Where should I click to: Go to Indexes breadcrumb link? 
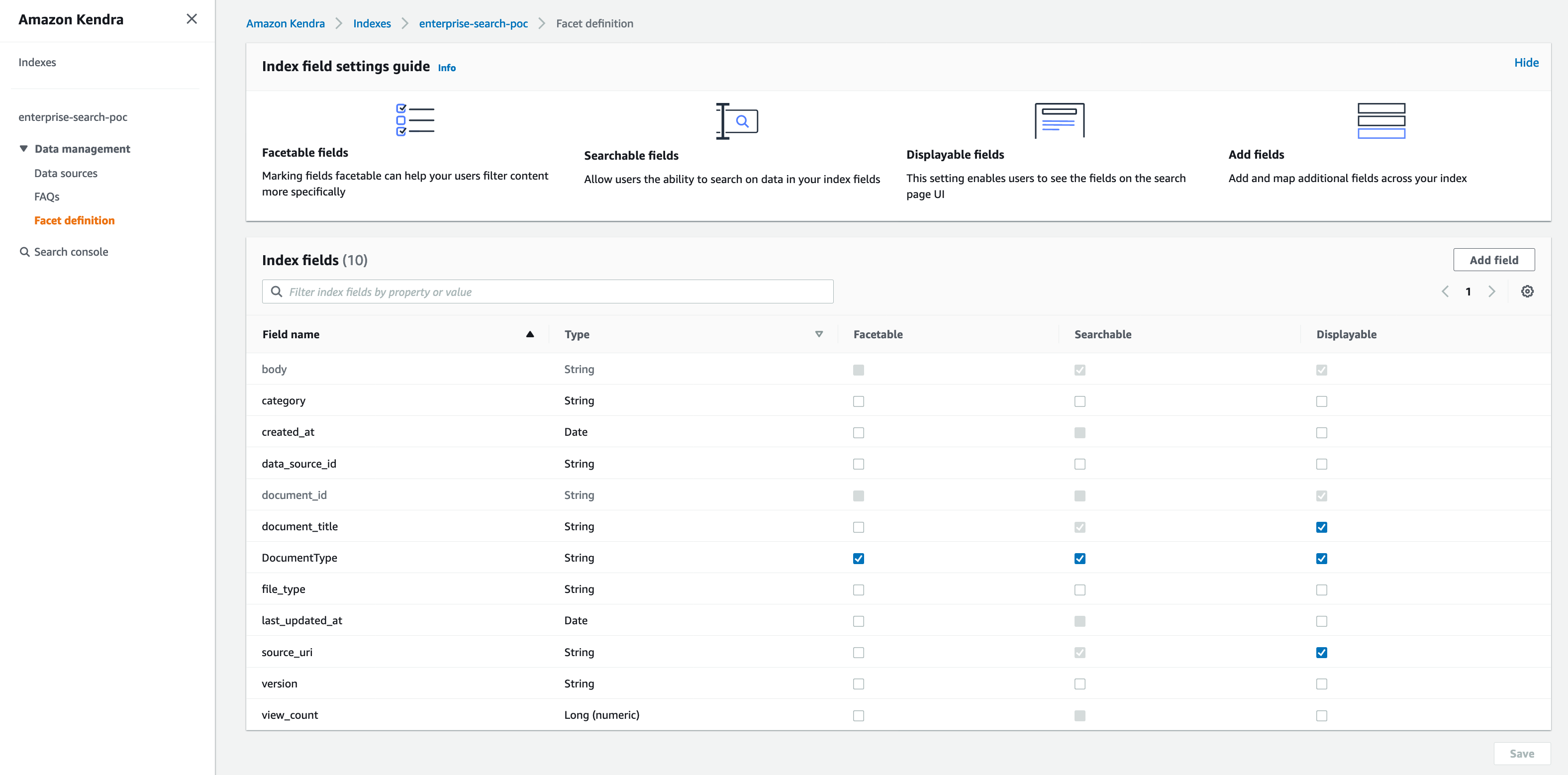pyautogui.click(x=372, y=23)
